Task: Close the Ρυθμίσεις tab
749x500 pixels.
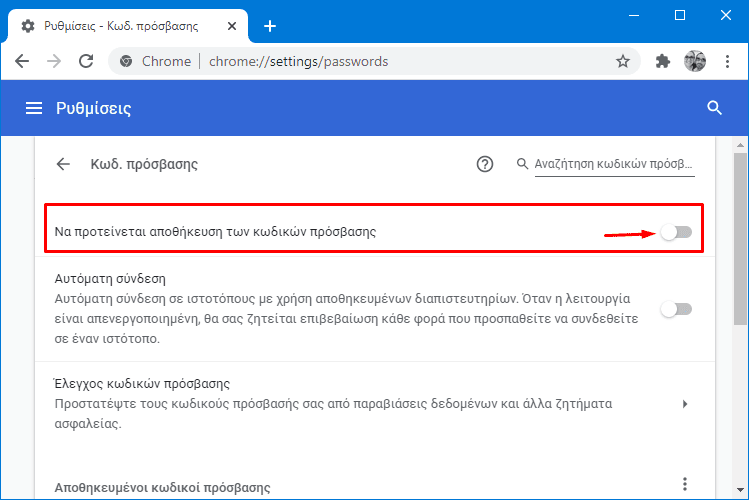Action: tap(232, 26)
